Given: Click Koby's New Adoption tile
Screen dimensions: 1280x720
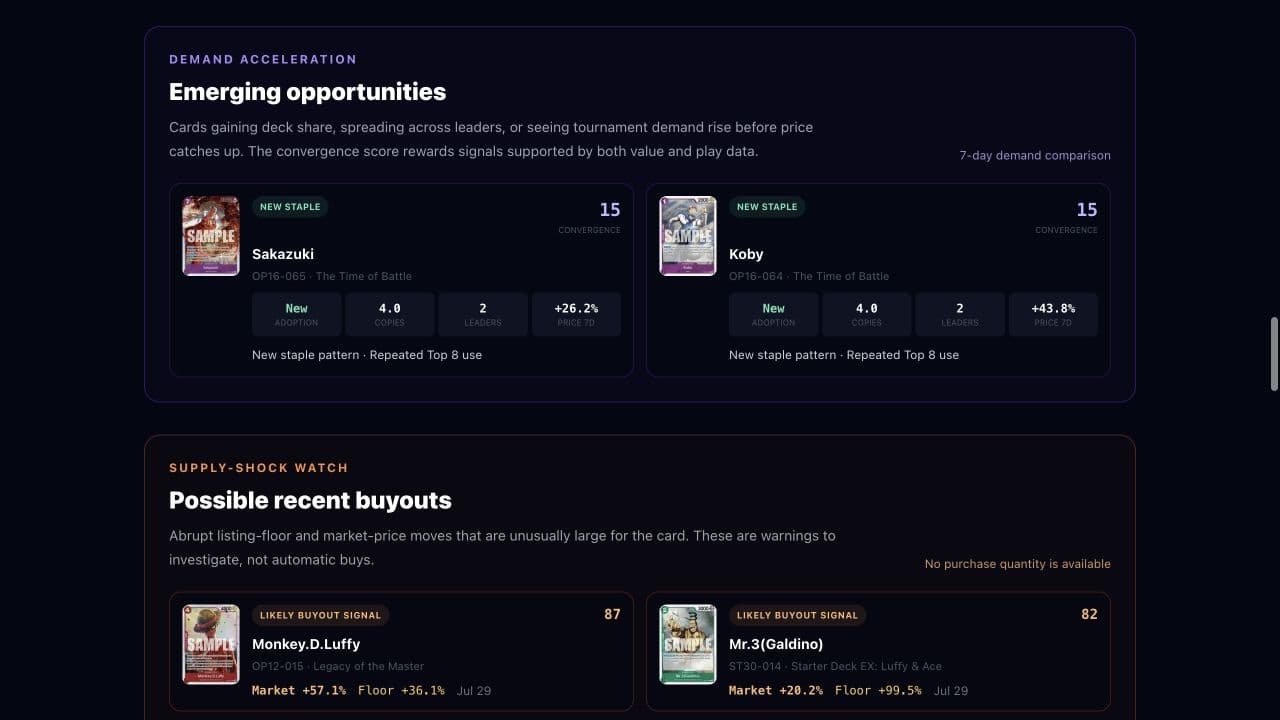Looking at the screenshot, I should [x=774, y=314].
